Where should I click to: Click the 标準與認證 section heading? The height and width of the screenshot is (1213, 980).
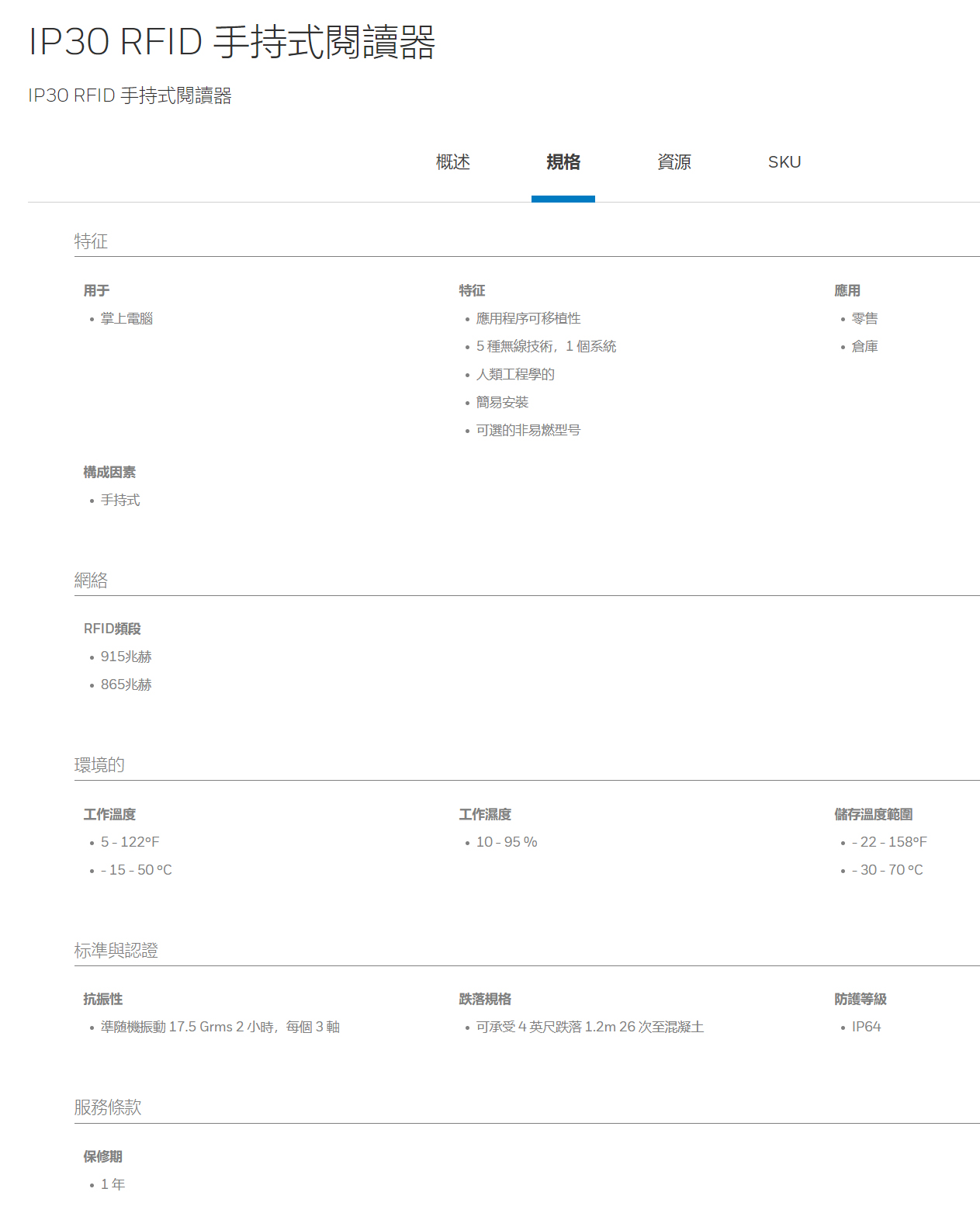coord(116,951)
